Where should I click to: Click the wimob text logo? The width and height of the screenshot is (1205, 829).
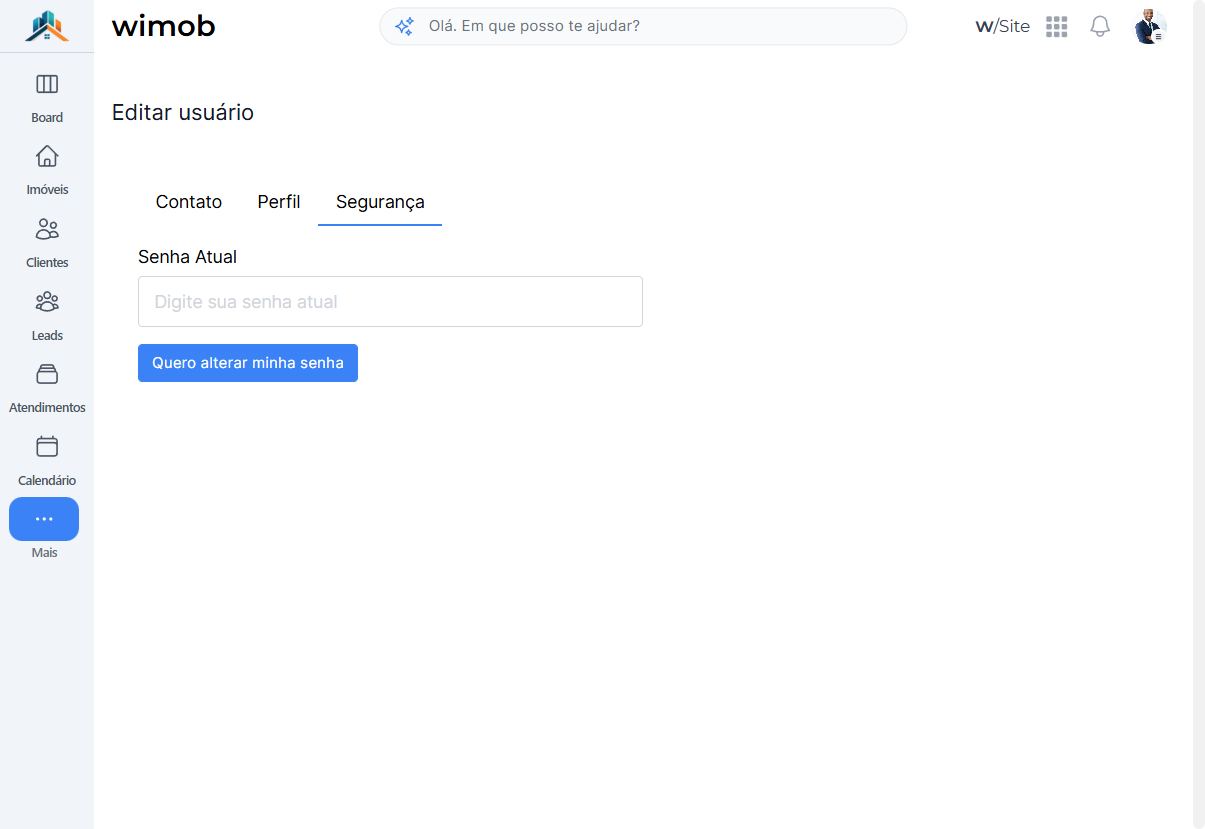(163, 26)
